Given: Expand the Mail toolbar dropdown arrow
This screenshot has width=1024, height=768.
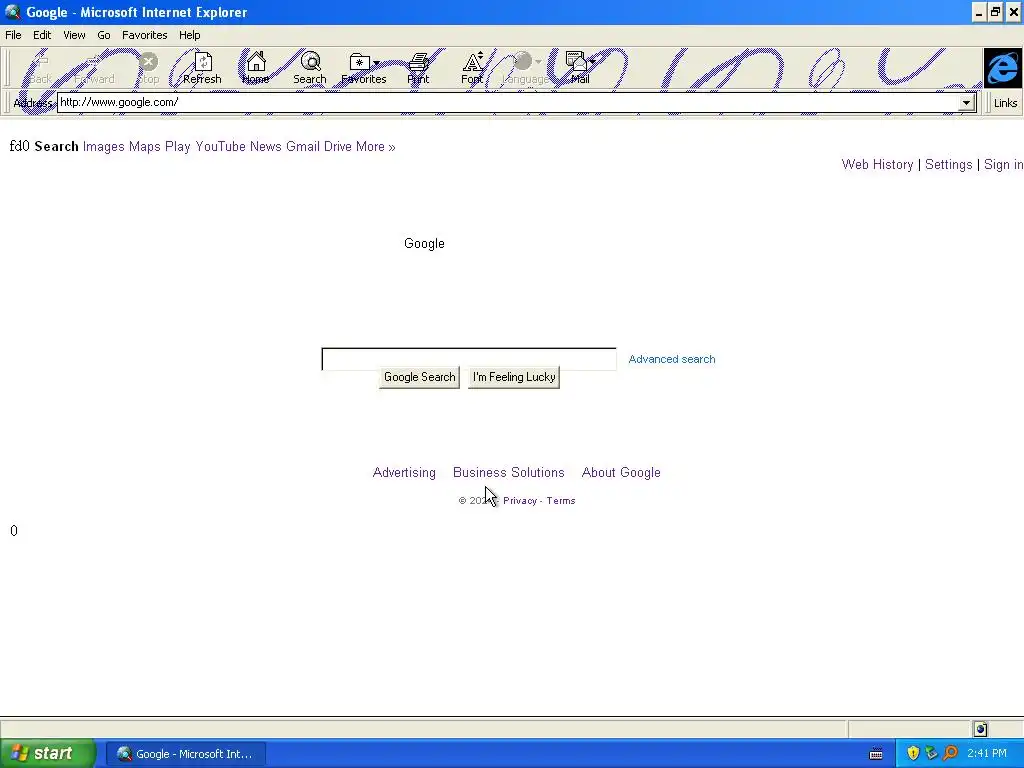Looking at the screenshot, I should [592, 62].
